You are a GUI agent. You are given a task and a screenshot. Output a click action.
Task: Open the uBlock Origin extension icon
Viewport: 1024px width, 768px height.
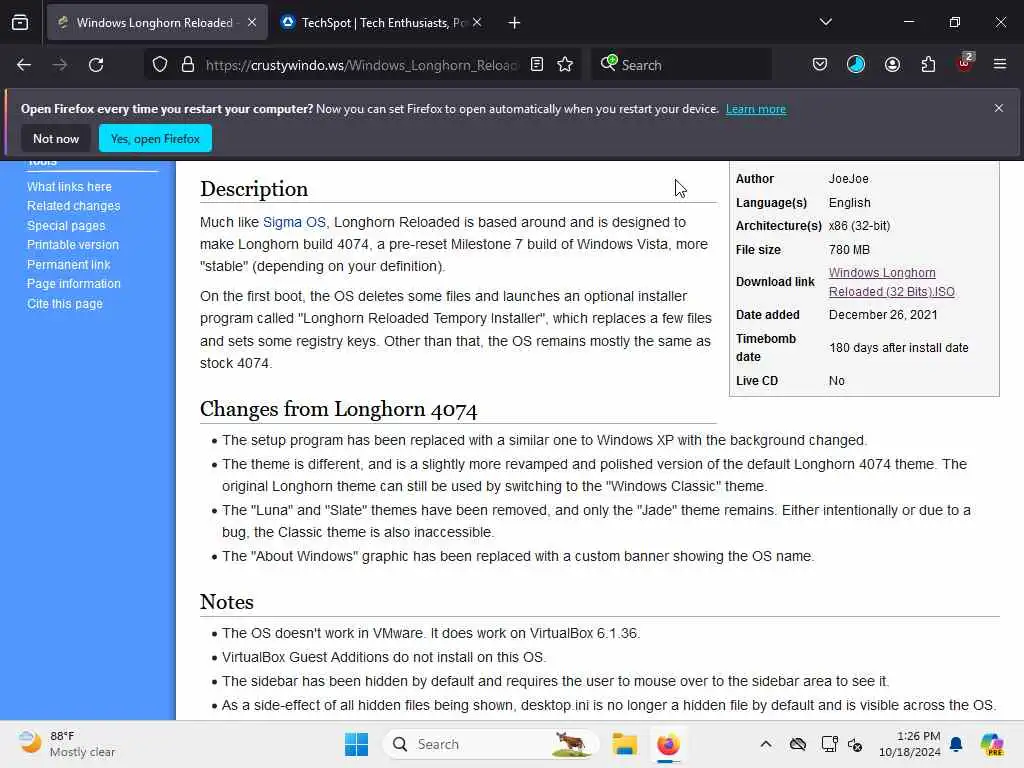pos(965,63)
